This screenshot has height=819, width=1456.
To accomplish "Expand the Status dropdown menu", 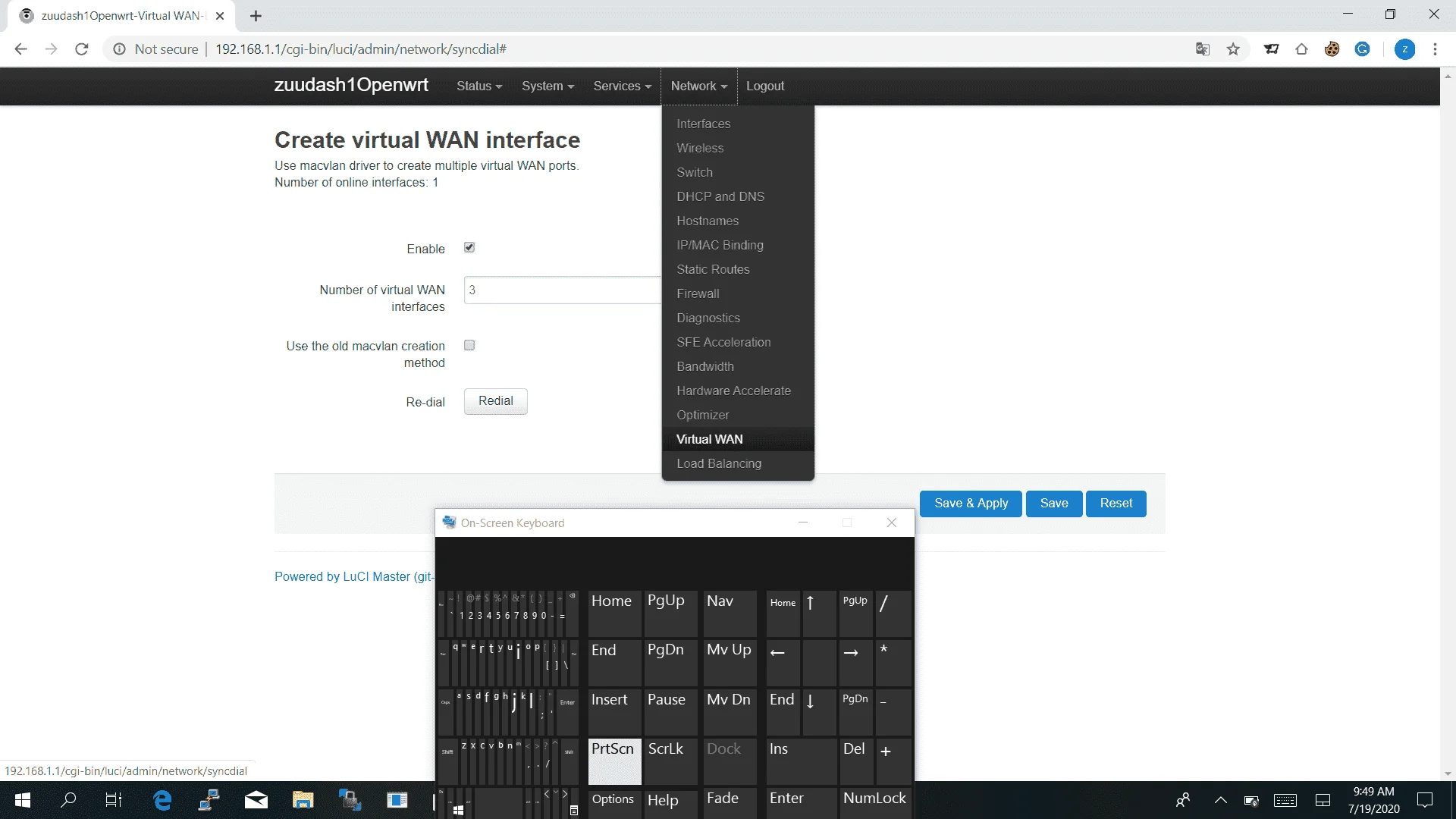I will [x=479, y=86].
